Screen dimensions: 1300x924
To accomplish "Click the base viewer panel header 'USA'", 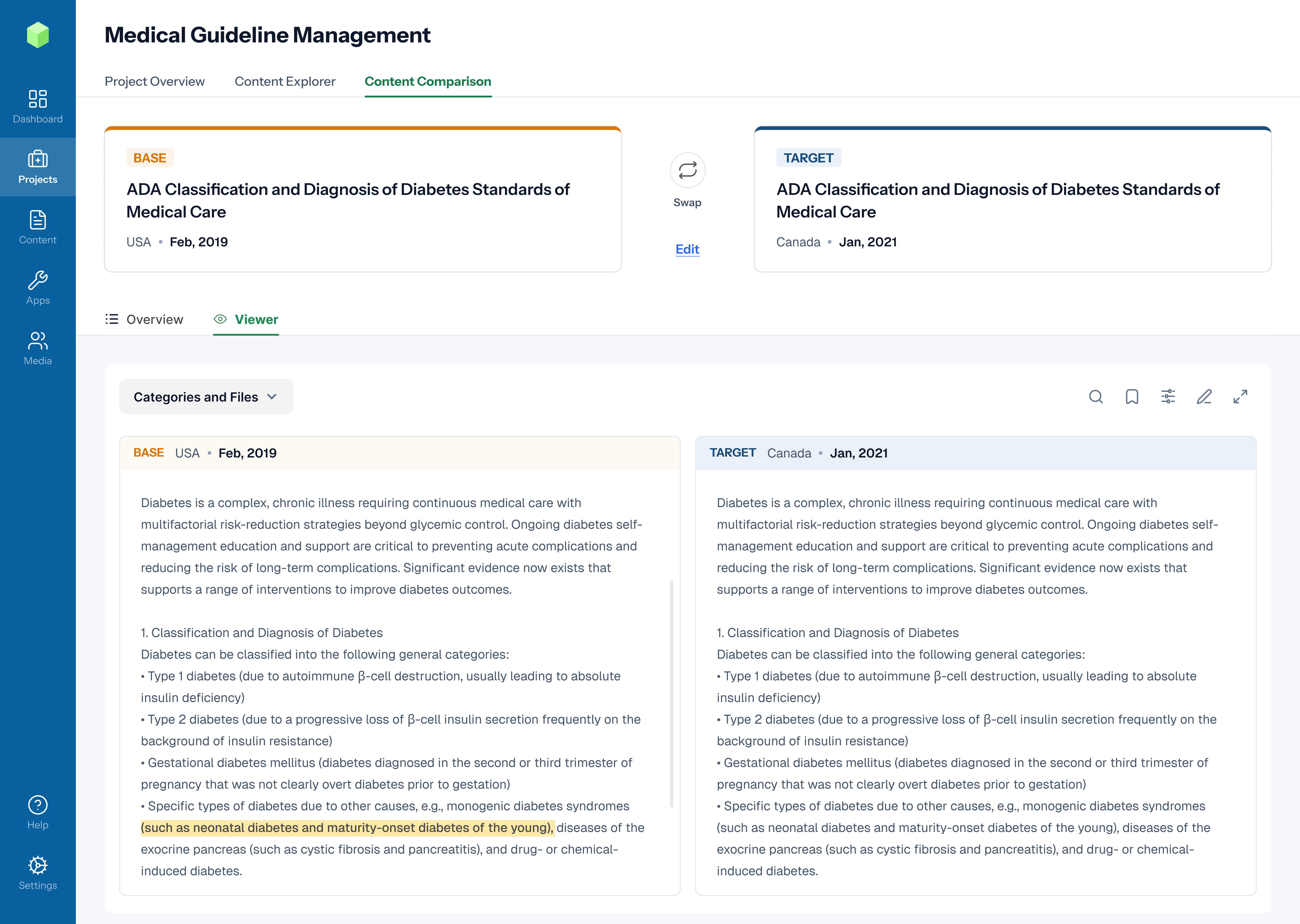I will 187,453.
